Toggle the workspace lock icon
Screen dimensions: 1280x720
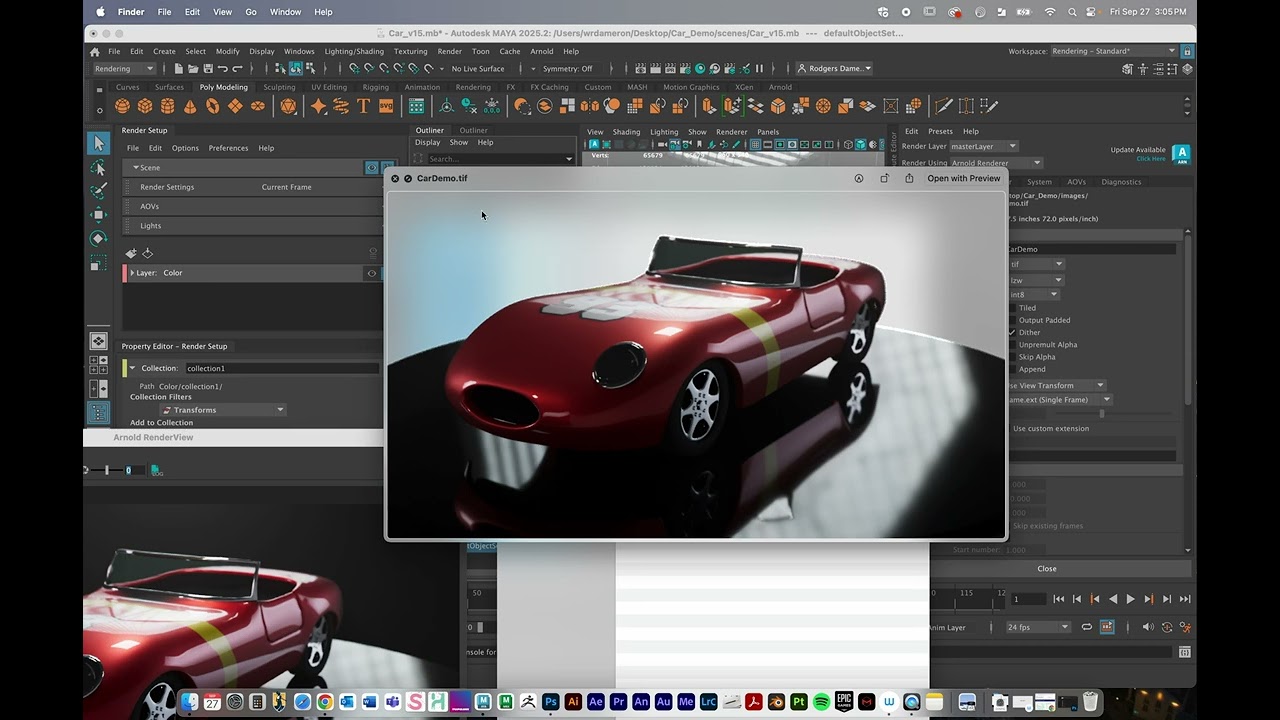1187,51
